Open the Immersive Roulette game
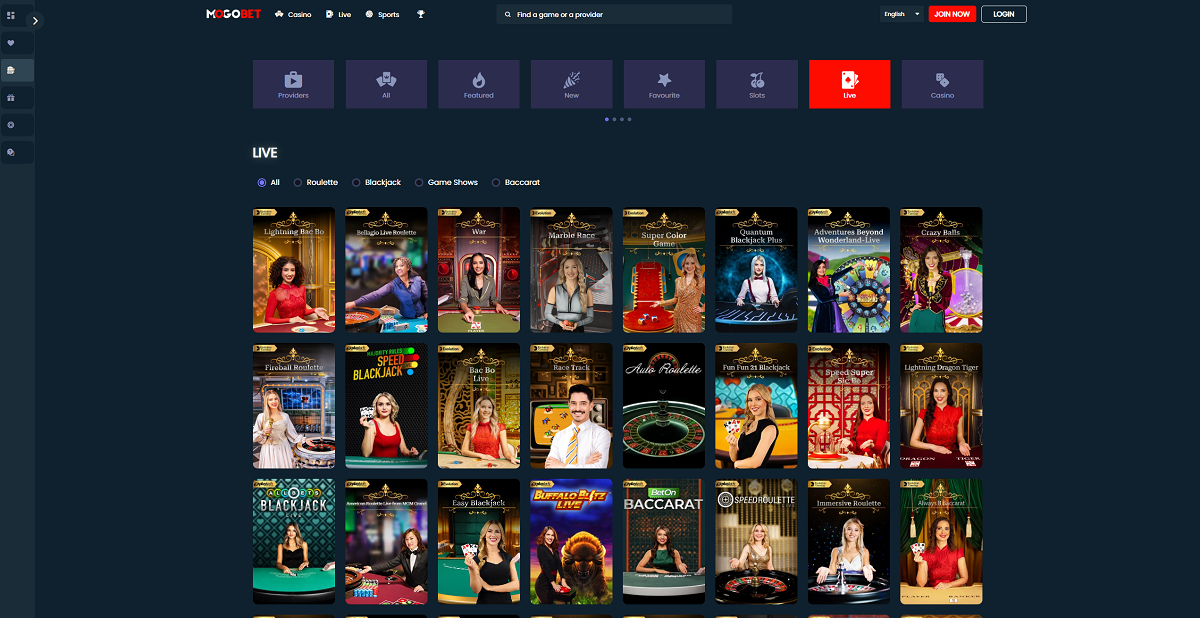Image resolution: width=1200 pixels, height=618 pixels. (x=849, y=541)
